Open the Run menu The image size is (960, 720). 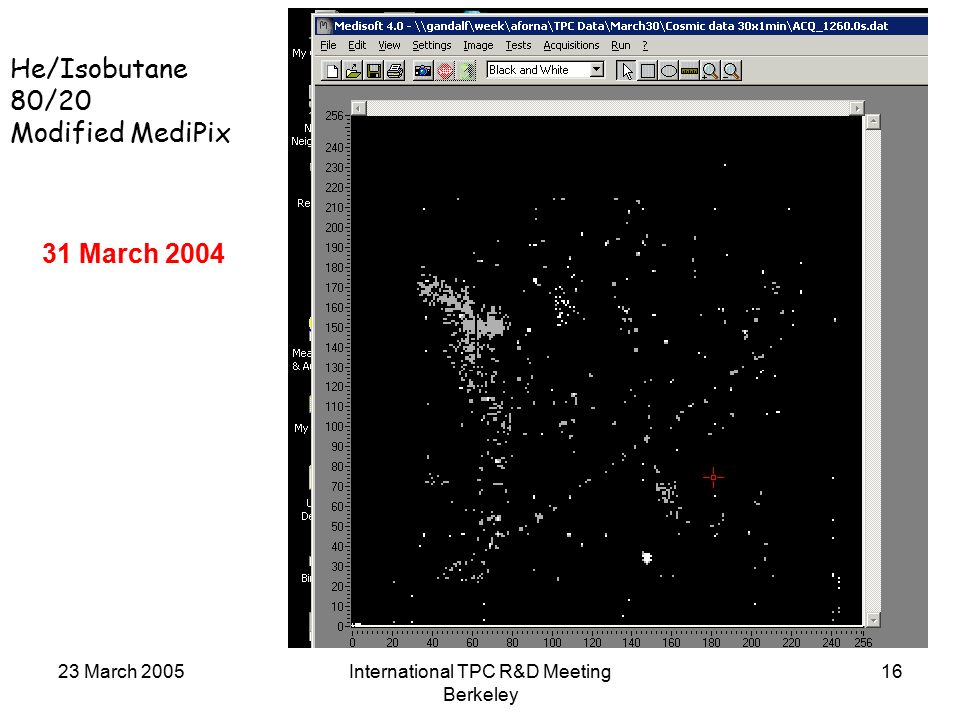[620, 45]
